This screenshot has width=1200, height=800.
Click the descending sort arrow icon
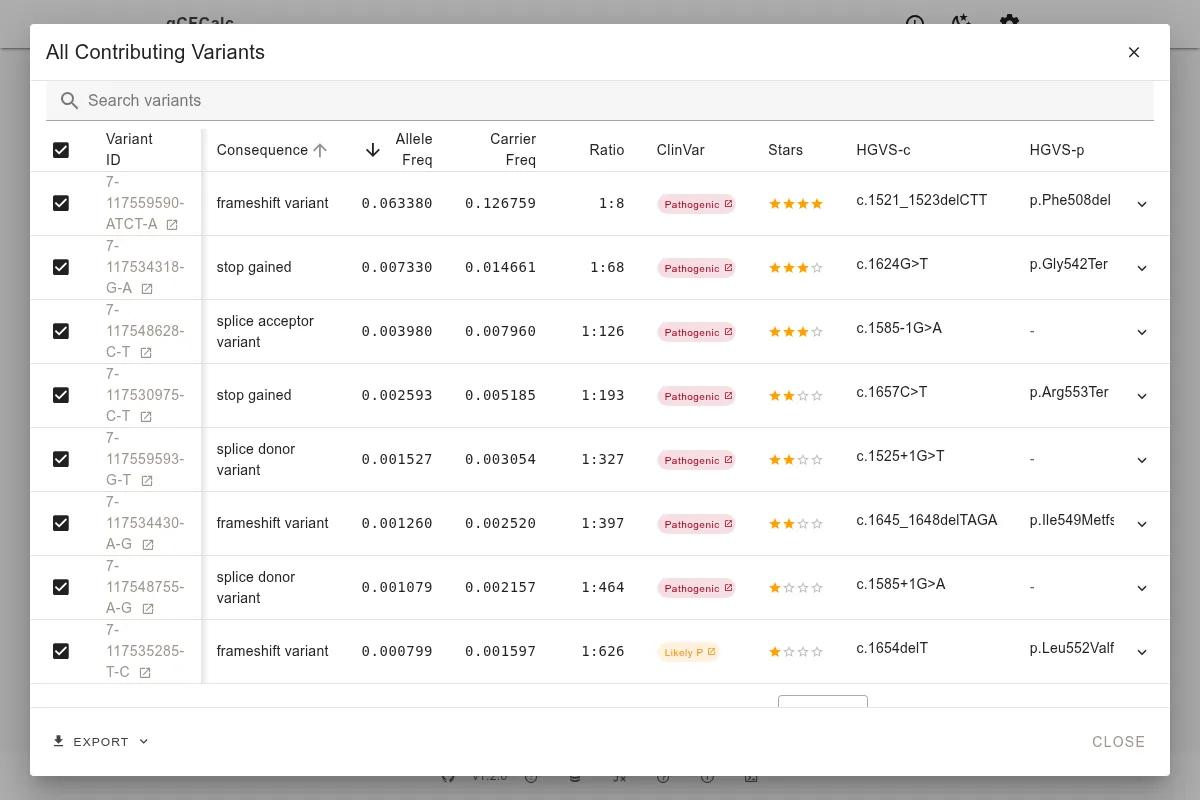pos(372,150)
